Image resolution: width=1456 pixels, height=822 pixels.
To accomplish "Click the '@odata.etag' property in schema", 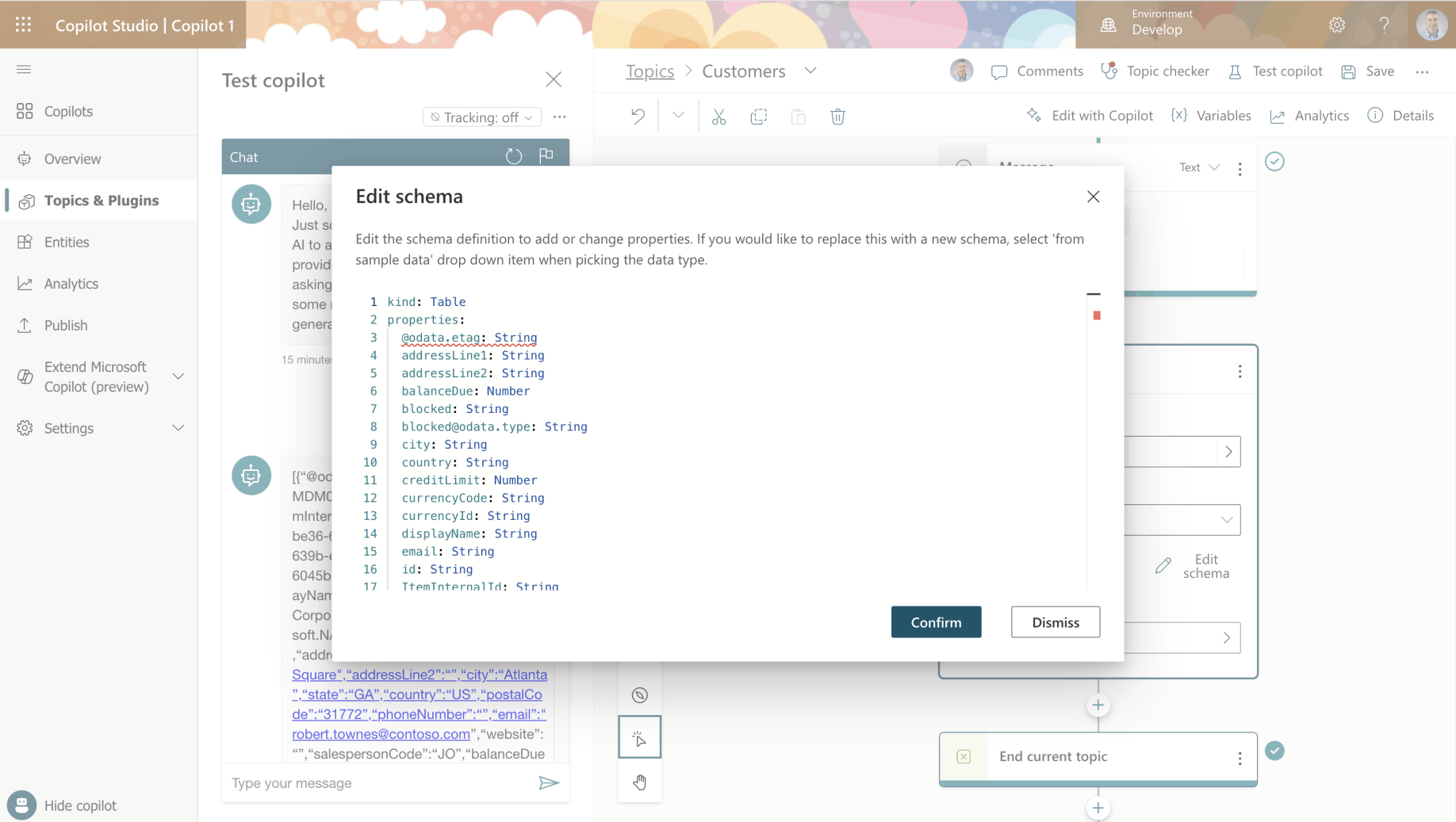I will coord(441,338).
